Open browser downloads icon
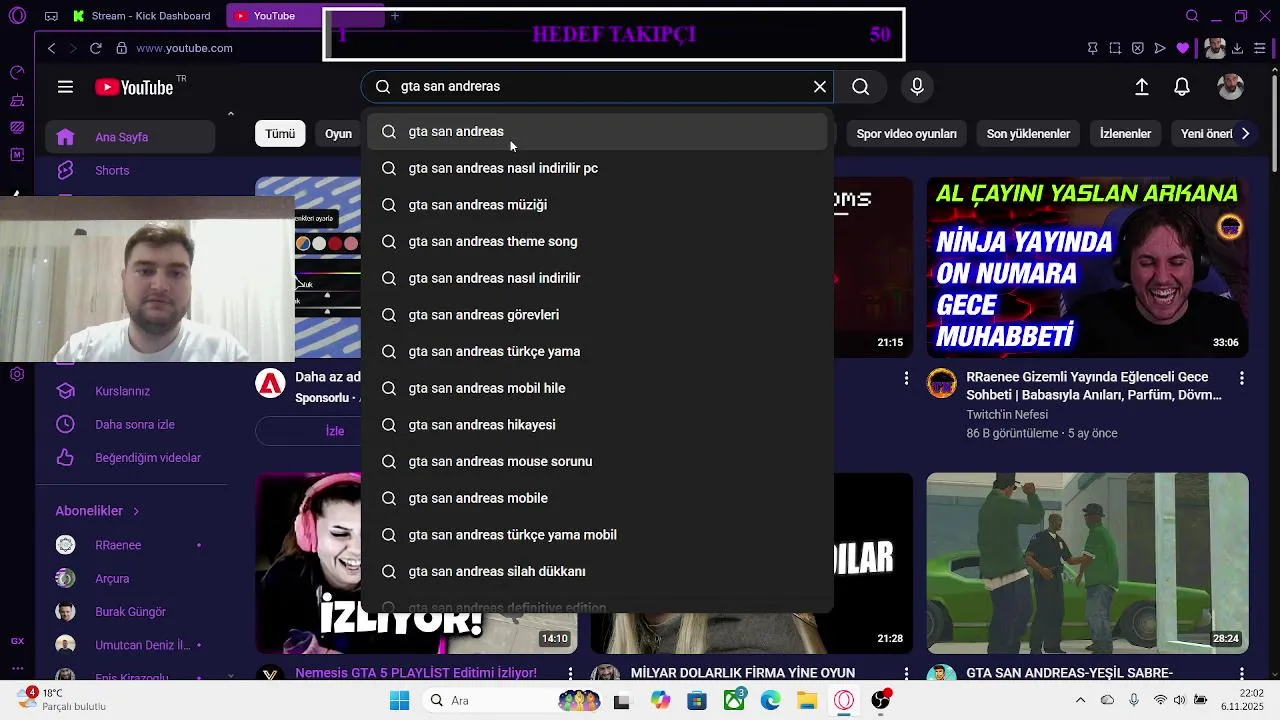Viewport: 1280px width, 720px height. pos(1238,48)
